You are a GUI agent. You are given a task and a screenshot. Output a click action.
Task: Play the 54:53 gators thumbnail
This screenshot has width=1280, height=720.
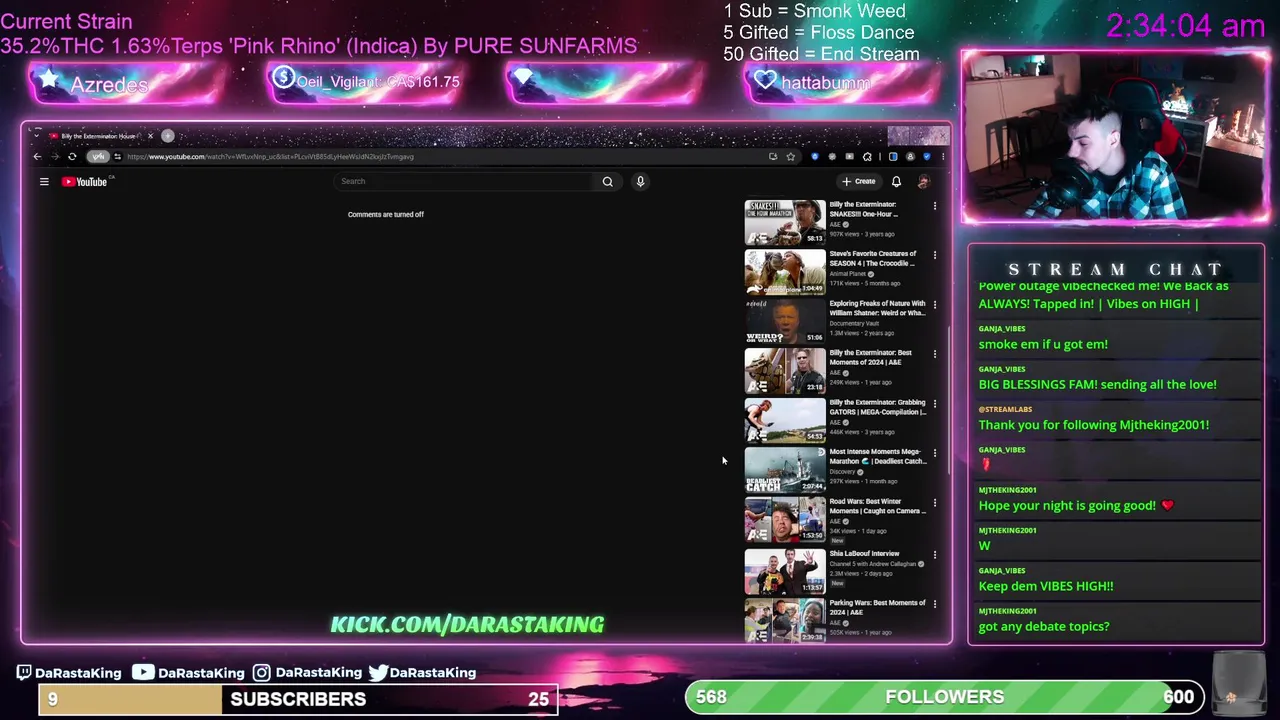(x=785, y=420)
